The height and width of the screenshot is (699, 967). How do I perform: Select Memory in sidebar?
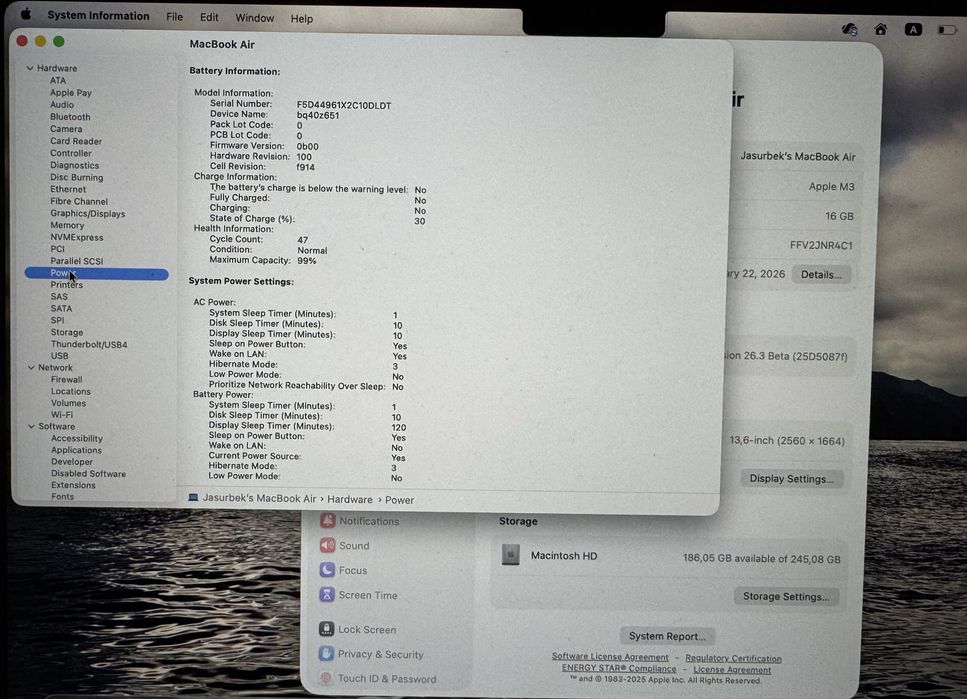click(x=67, y=225)
